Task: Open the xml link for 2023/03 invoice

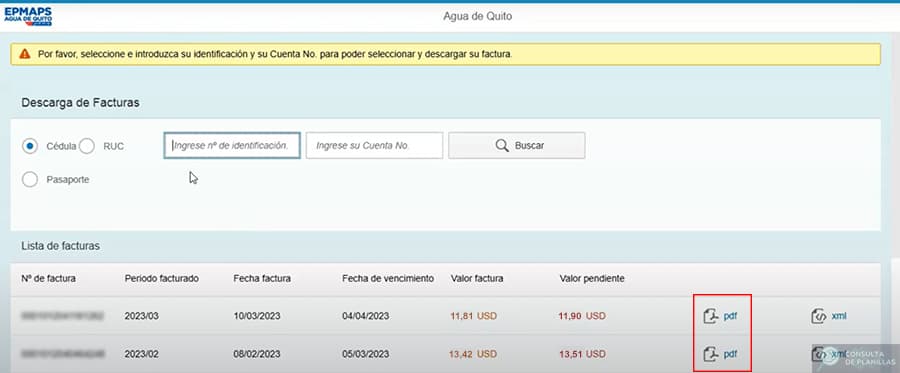Action: pyautogui.click(x=839, y=316)
